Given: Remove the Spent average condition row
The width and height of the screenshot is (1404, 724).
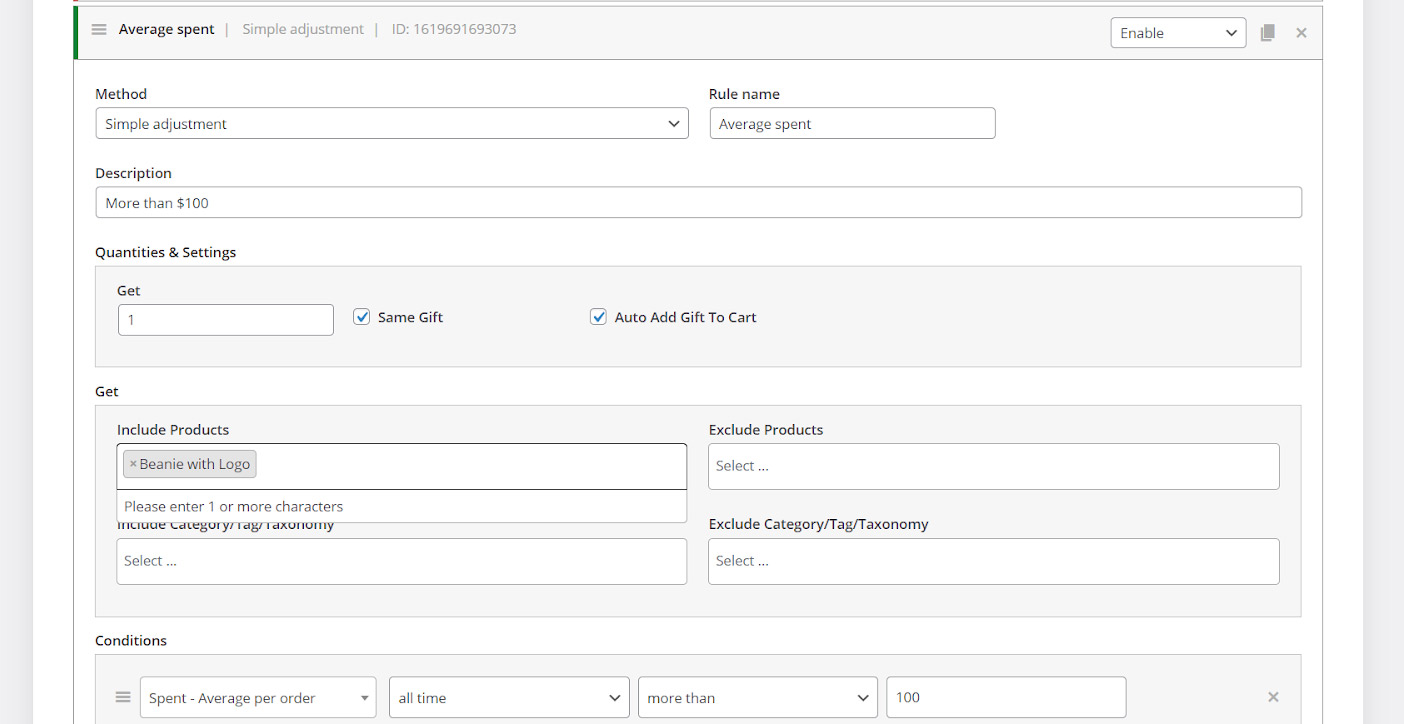Looking at the screenshot, I should click(1273, 697).
